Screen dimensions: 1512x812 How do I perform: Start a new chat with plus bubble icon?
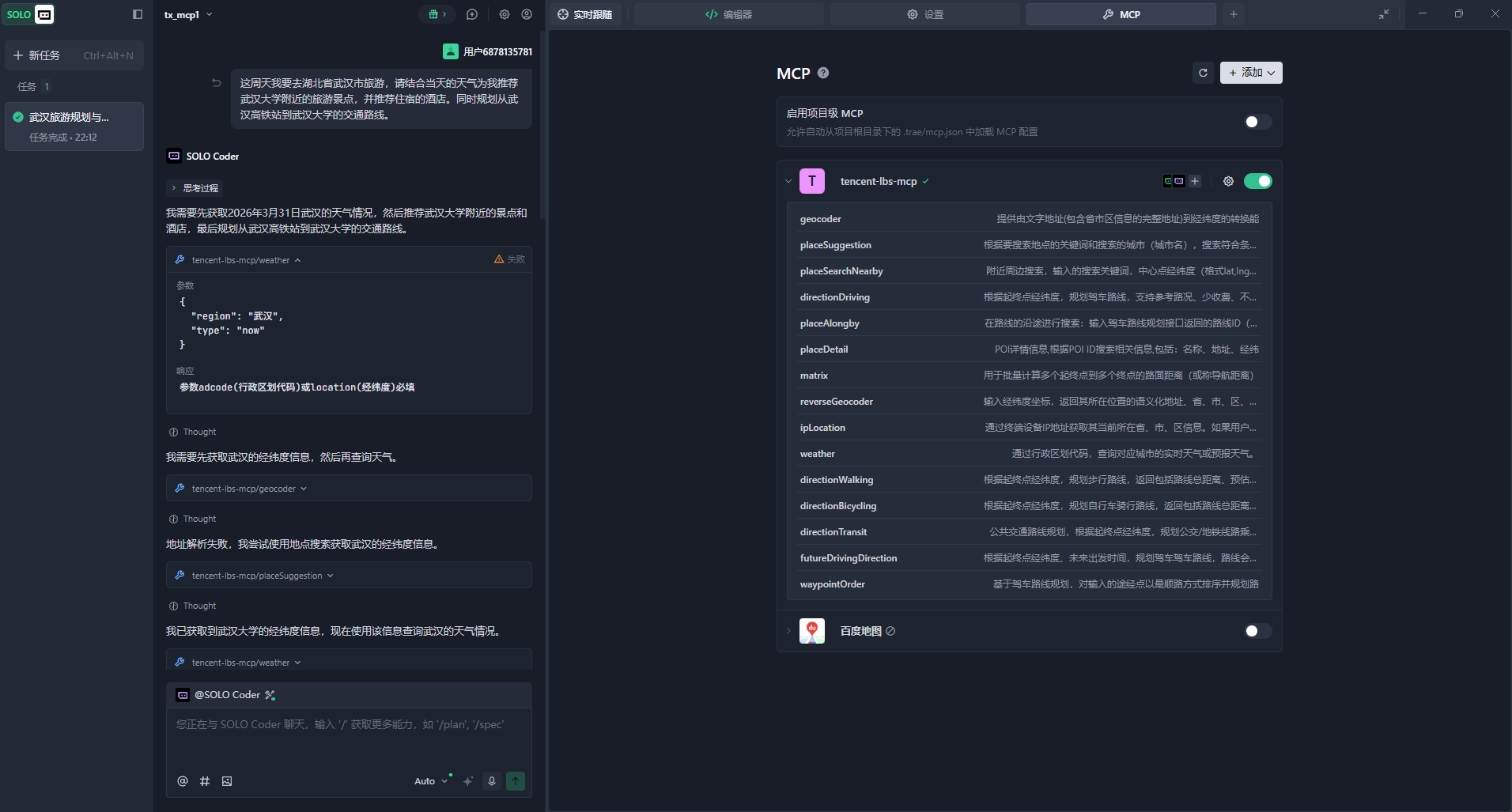coord(472,14)
